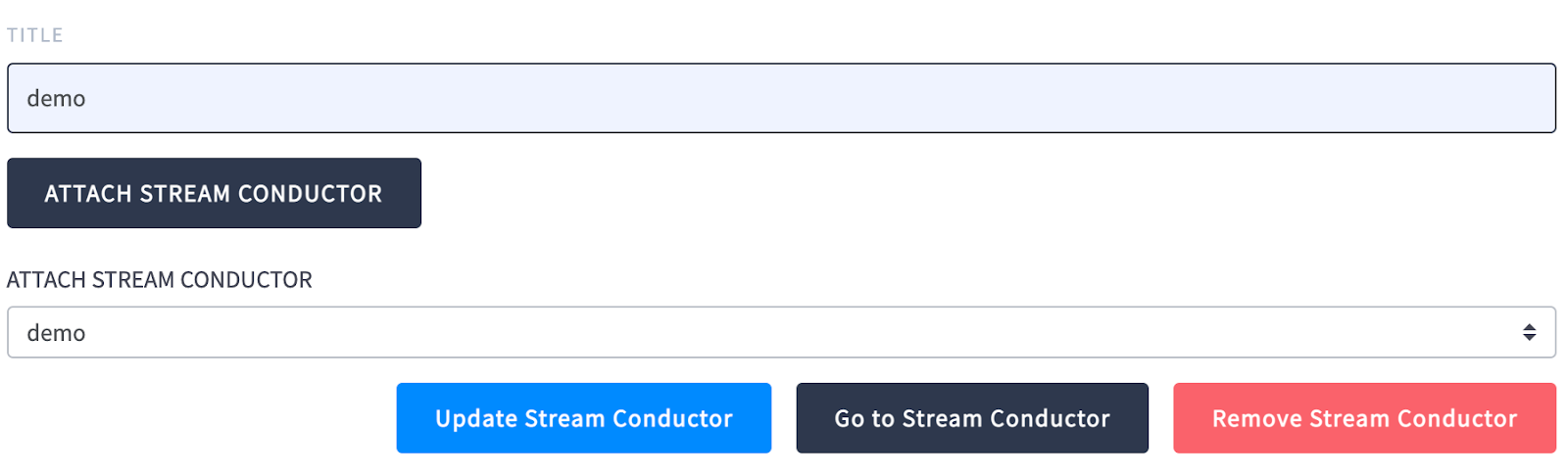The image size is (1568, 476).
Task: Focus the demo text in title field
Action: click(56, 99)
